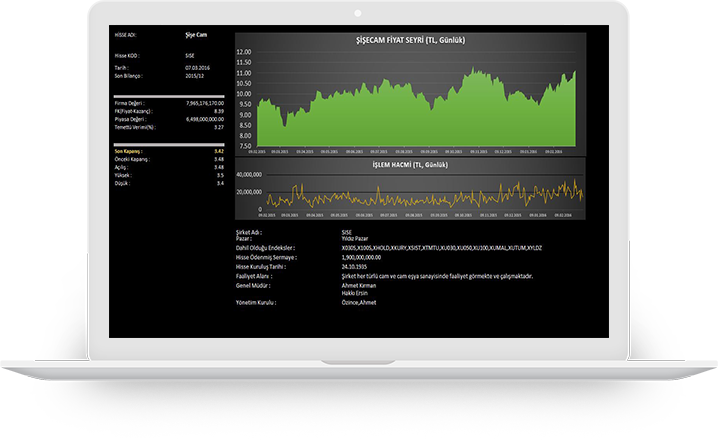This screenshot has width=718, height=440.
Task: Select the stock code value 'SISE' beside Hisse KOD
Action: tap(190, 56)
